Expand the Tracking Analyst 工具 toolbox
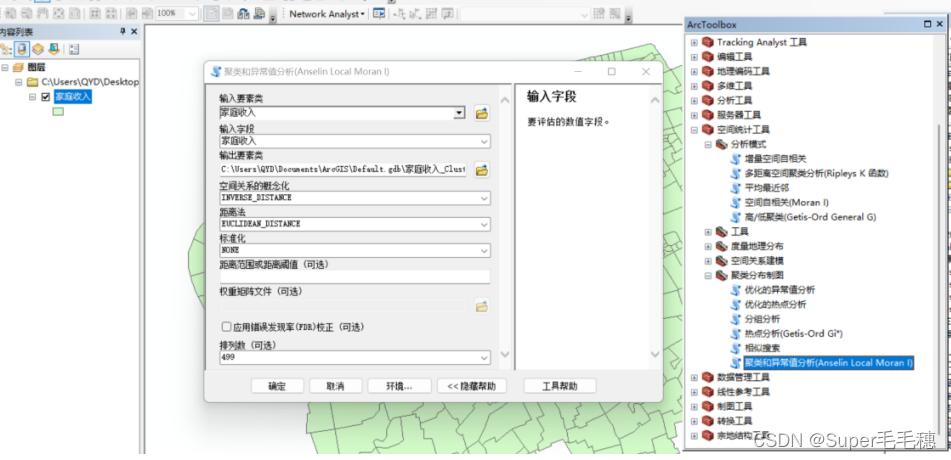Viewport: 951px width, 460px height. [694, 42]
